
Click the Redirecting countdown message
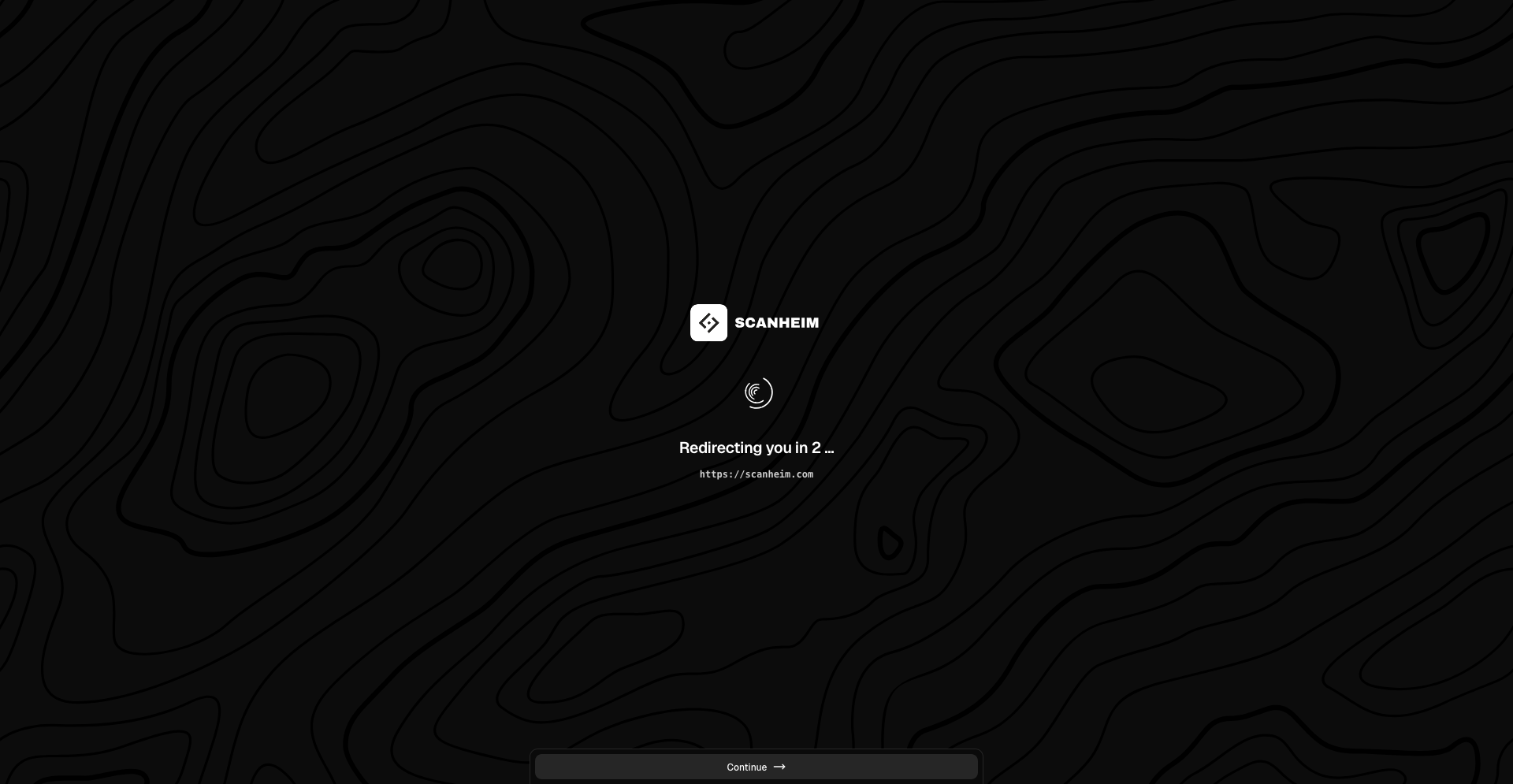[x=756, y=448]
